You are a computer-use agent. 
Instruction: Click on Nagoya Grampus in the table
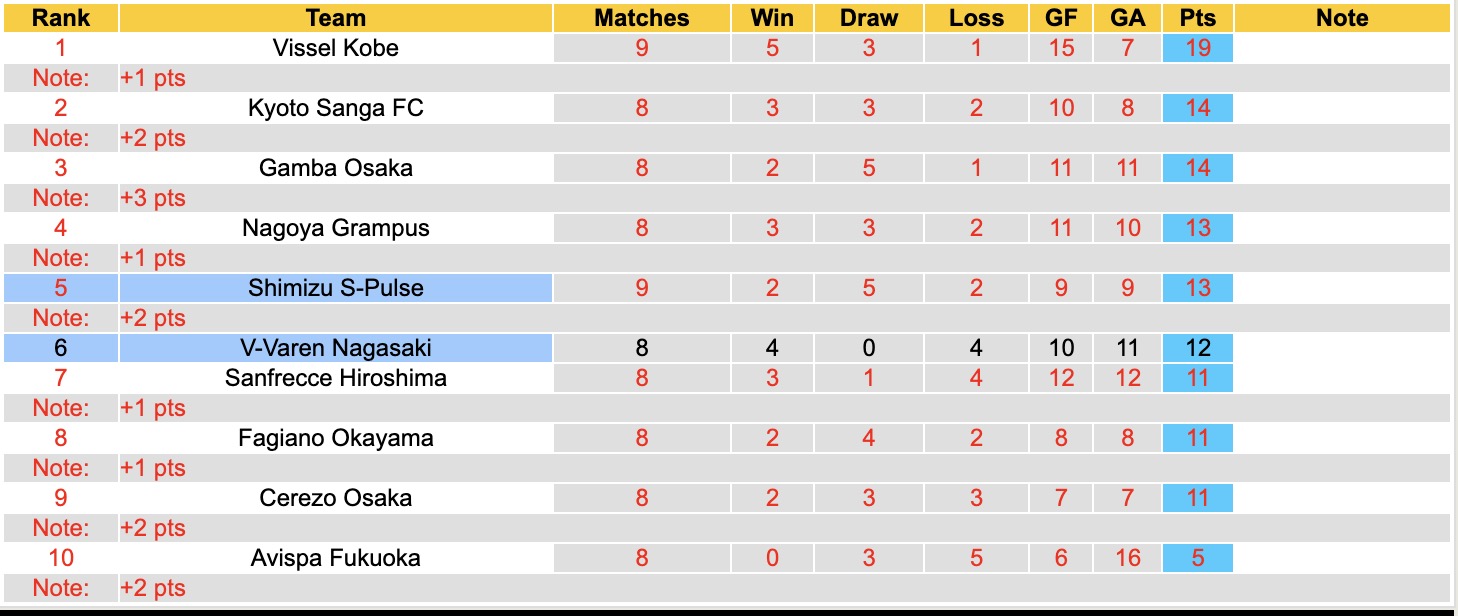point(335,228)
